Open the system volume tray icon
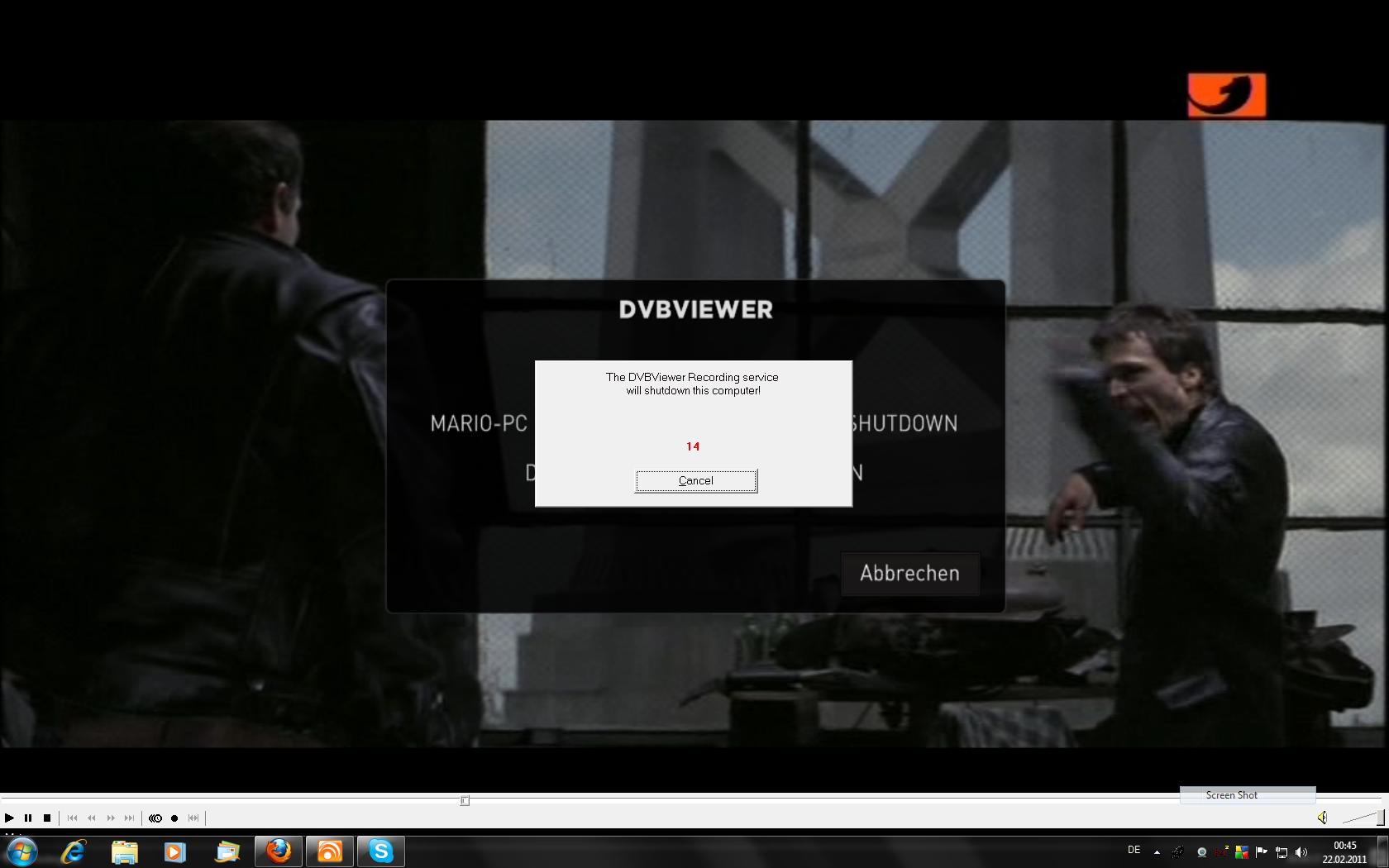The width and height of the screenshot is (1389, 868). click(1301, 851)
